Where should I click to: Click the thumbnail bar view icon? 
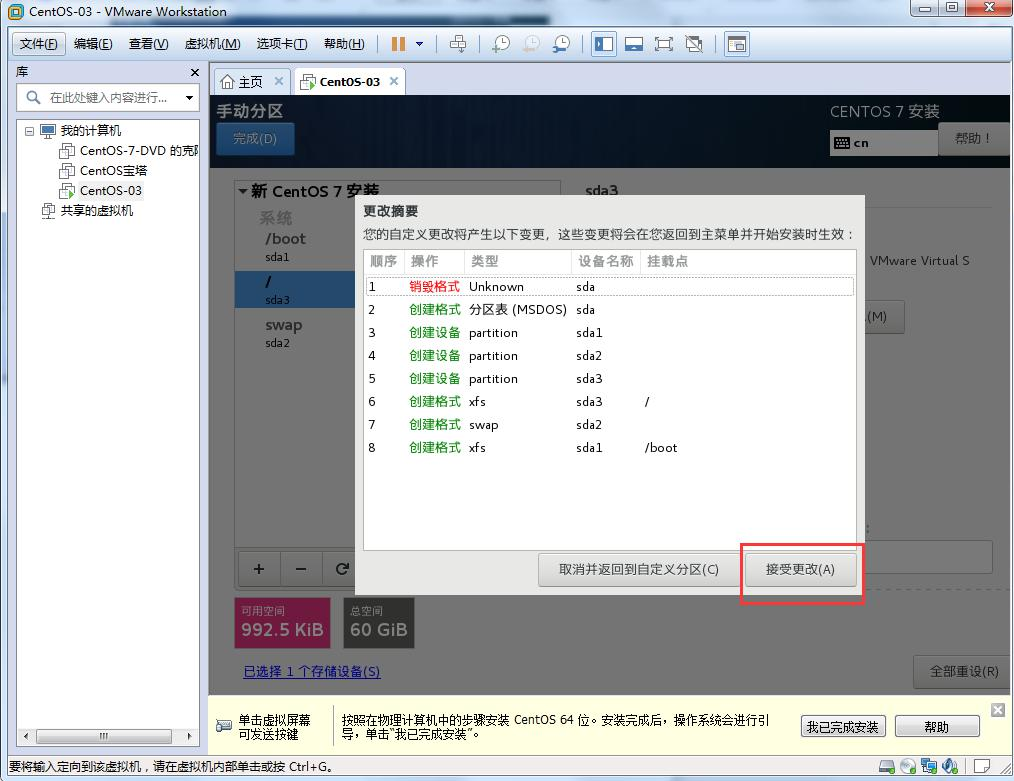click(x=634, y=44)
